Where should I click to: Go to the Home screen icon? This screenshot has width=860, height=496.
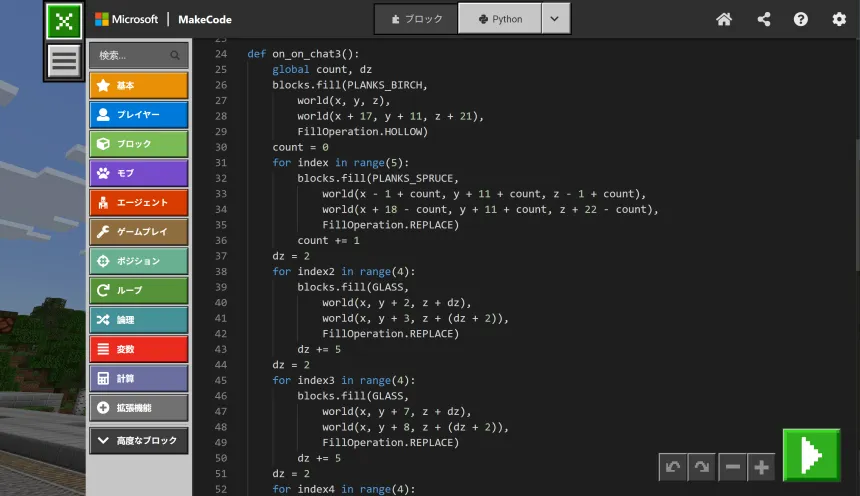[x=724, y=19]
